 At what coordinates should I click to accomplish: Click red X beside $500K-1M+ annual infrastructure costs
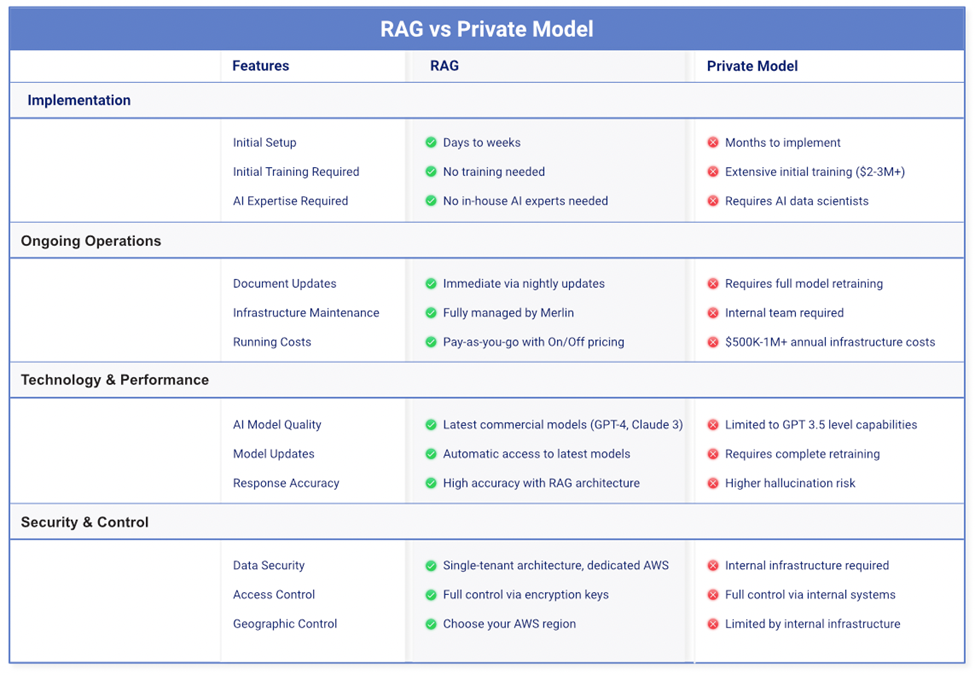click(x=713, y=342)
